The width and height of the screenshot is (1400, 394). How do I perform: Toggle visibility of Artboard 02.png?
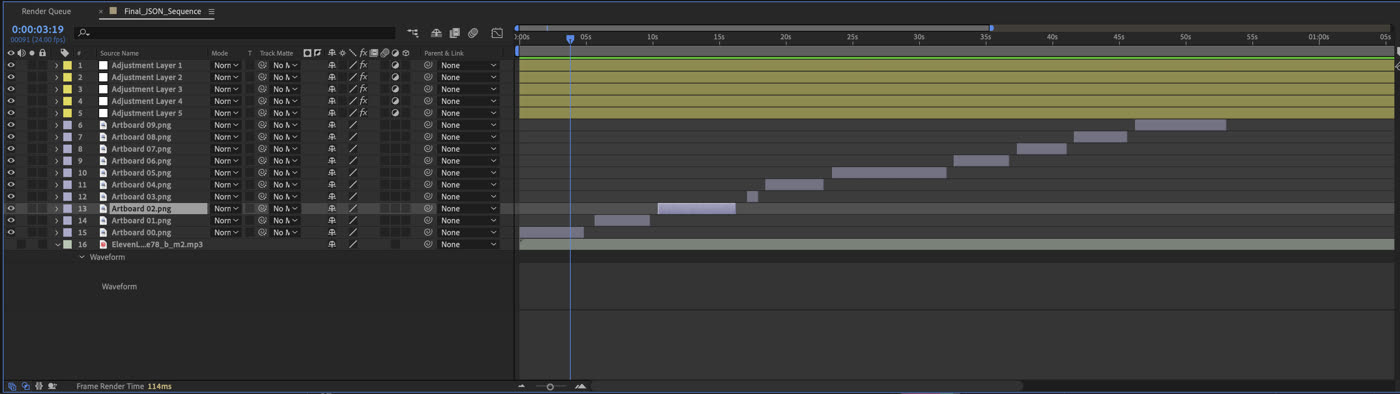coord(11,209)
